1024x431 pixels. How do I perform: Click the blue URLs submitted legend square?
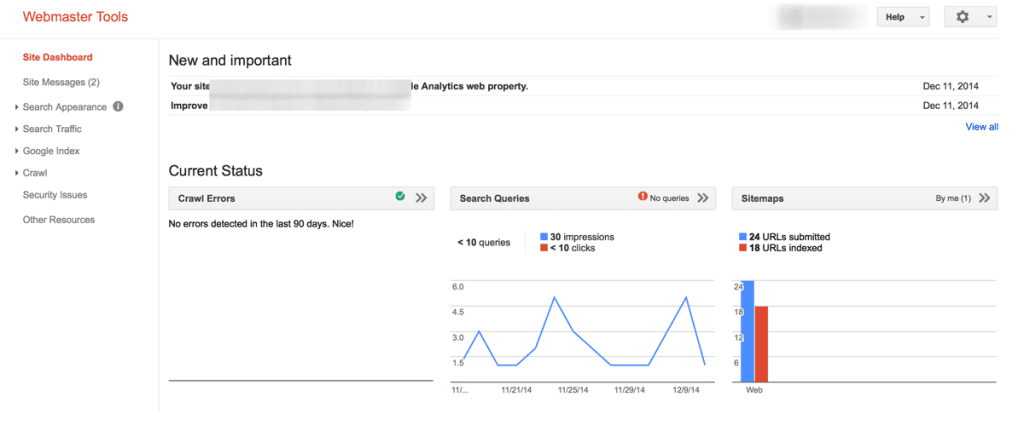click(x=743, y=237)
